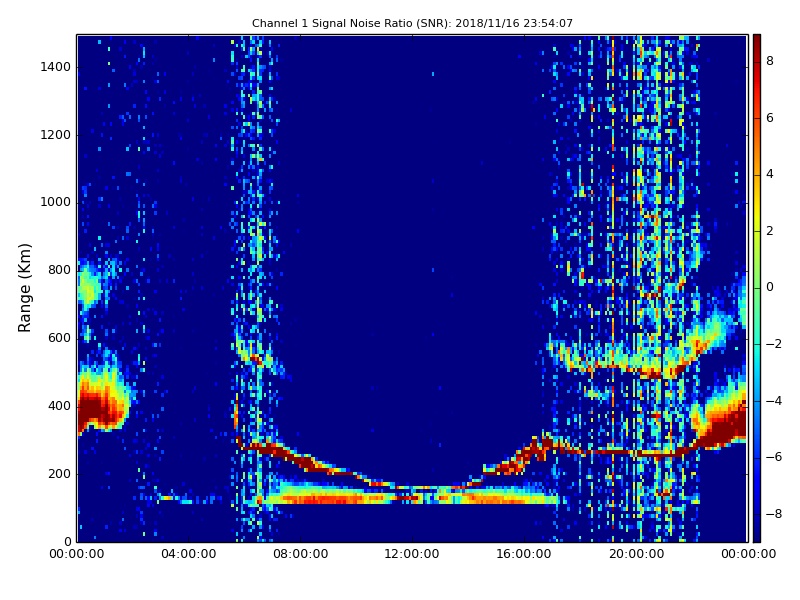Click the colorbar tick label 6
Screen dimensions: 800x600
pos(770,118)
